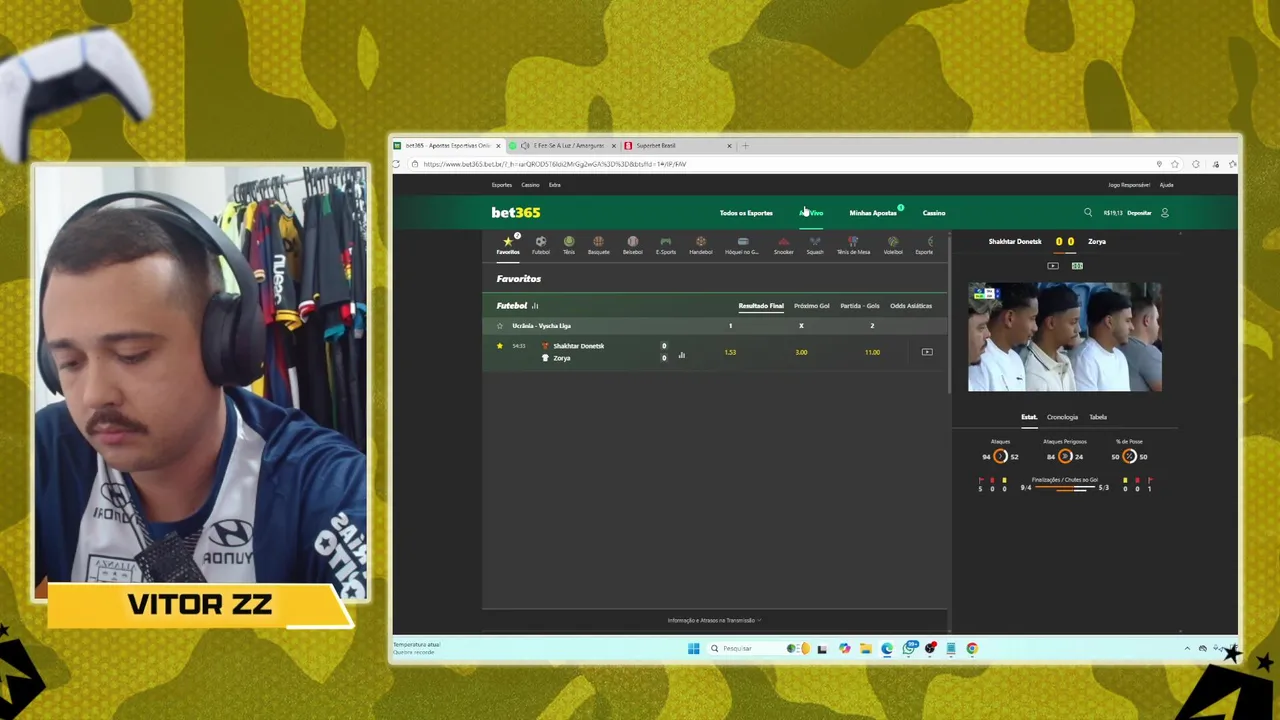Show hidden icons in system tray
The height and width of the screenshot is (720, 1280).
[x=1187, y=648]
